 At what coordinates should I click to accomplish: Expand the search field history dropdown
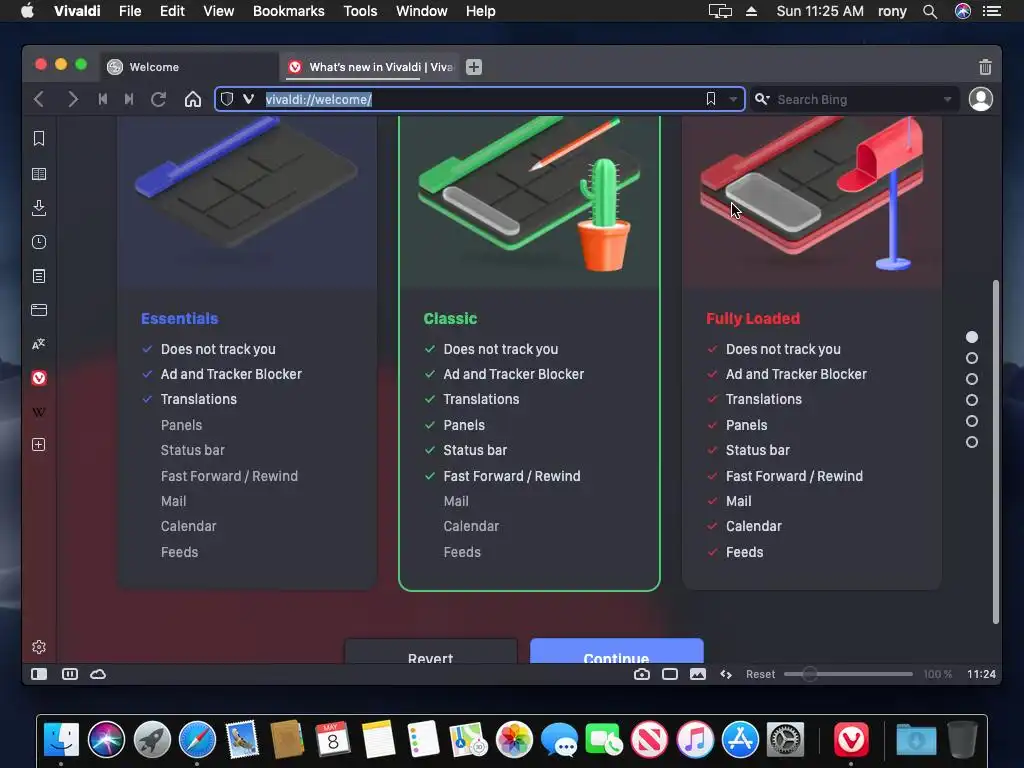coord(947,99)
